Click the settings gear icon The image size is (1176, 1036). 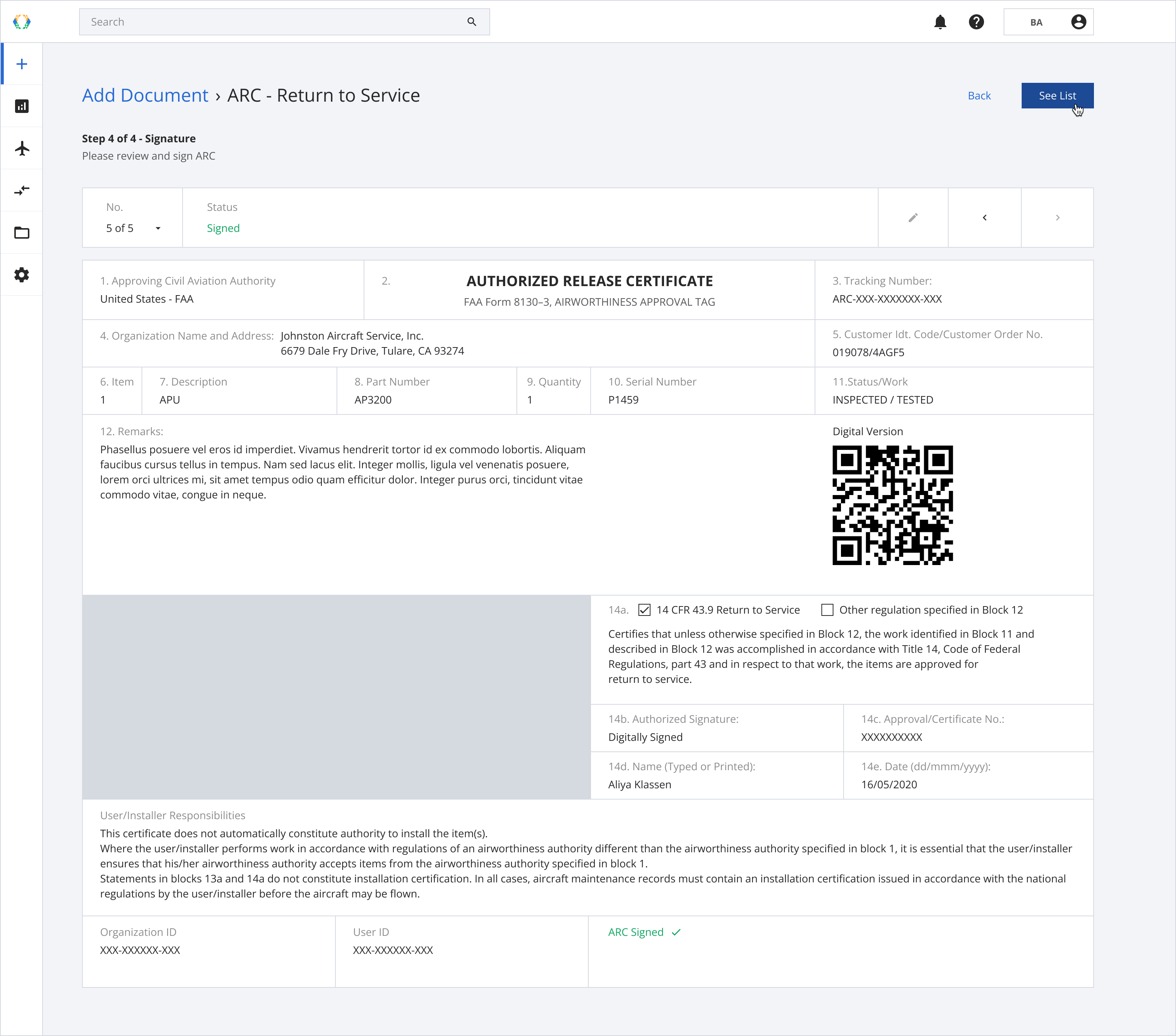[21, 276]
